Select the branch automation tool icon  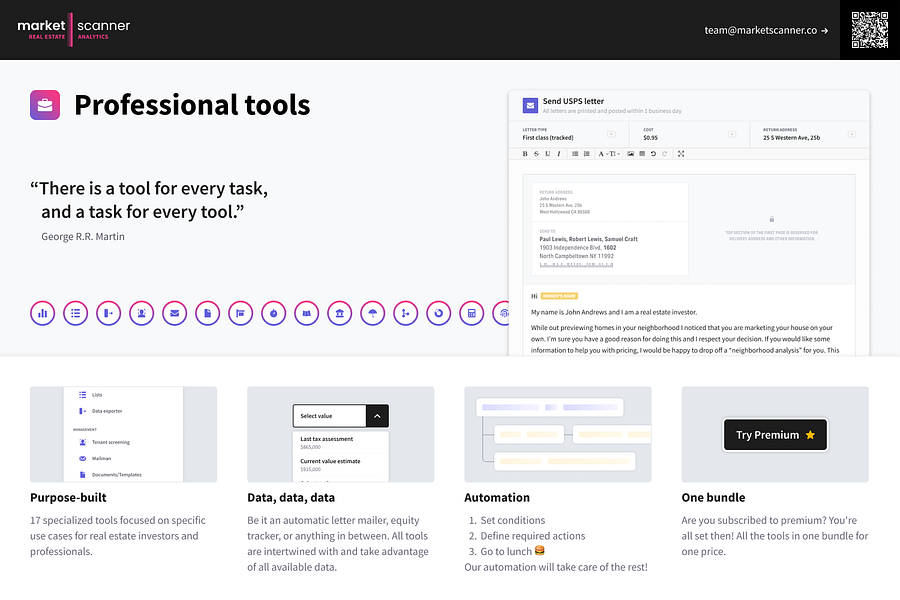coord(406,313)
